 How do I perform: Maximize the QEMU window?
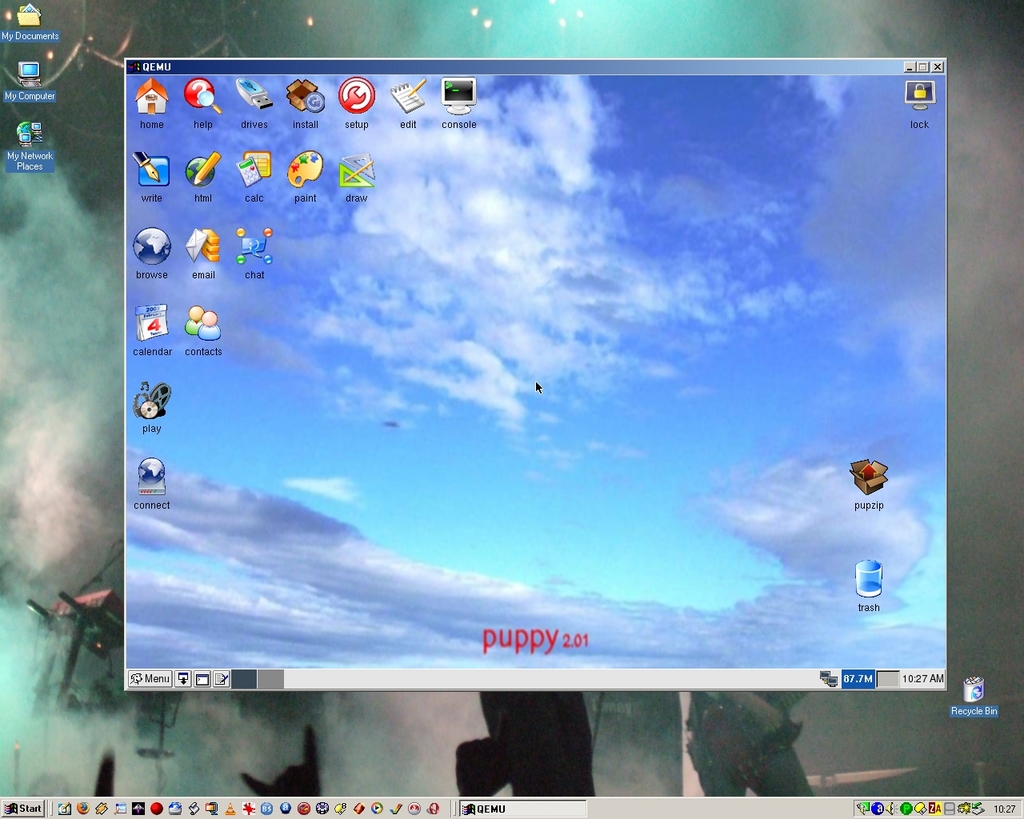point(923,67)
